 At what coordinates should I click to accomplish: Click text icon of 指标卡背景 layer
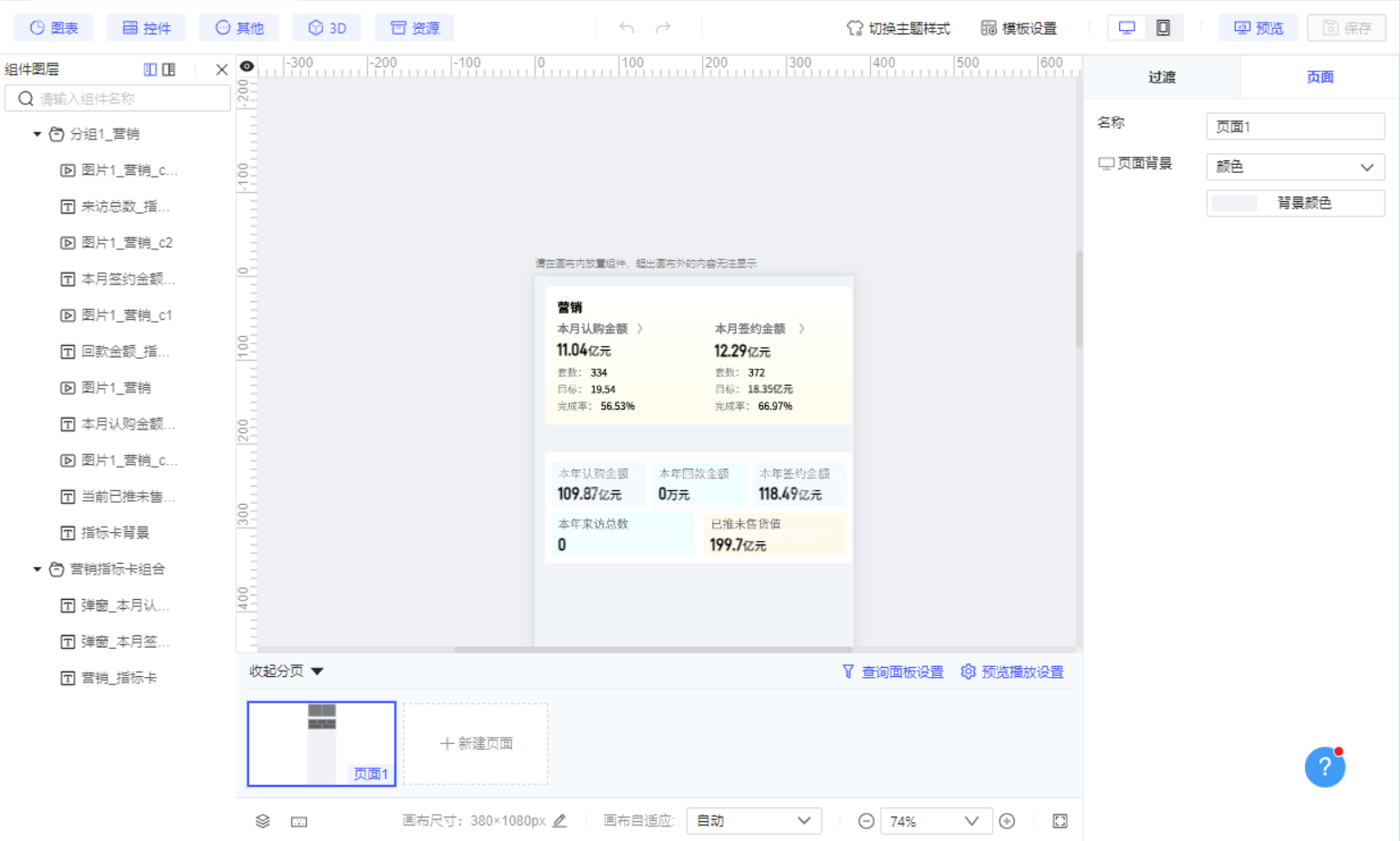point(68,533)
